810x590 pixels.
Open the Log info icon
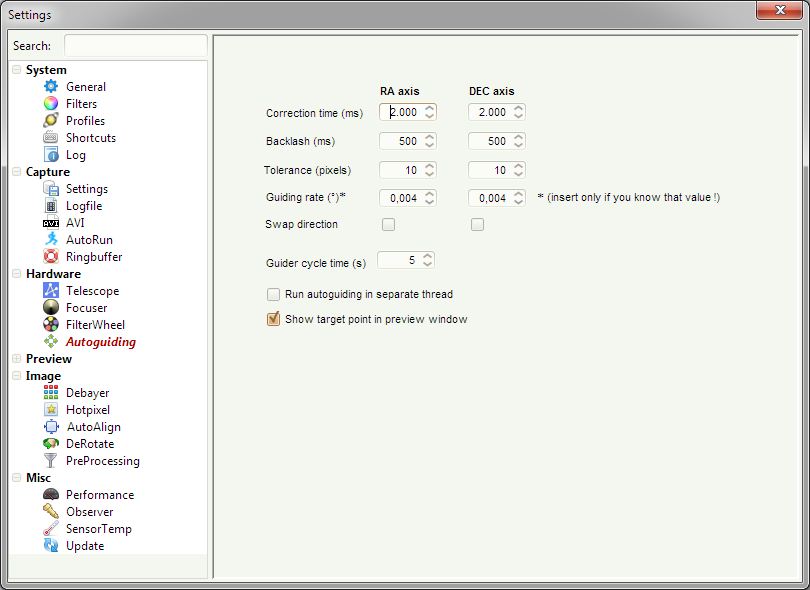51,154
